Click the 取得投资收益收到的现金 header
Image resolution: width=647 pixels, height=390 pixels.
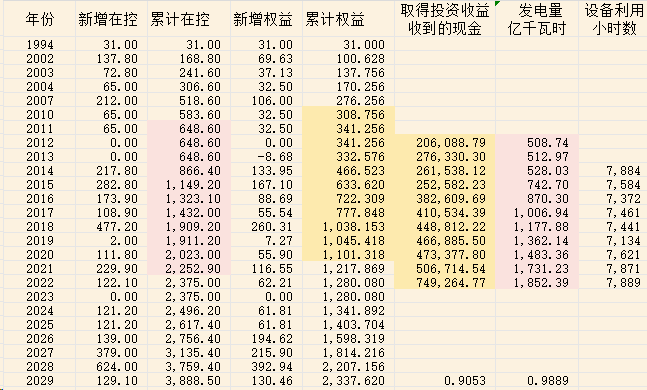(445, 19)
